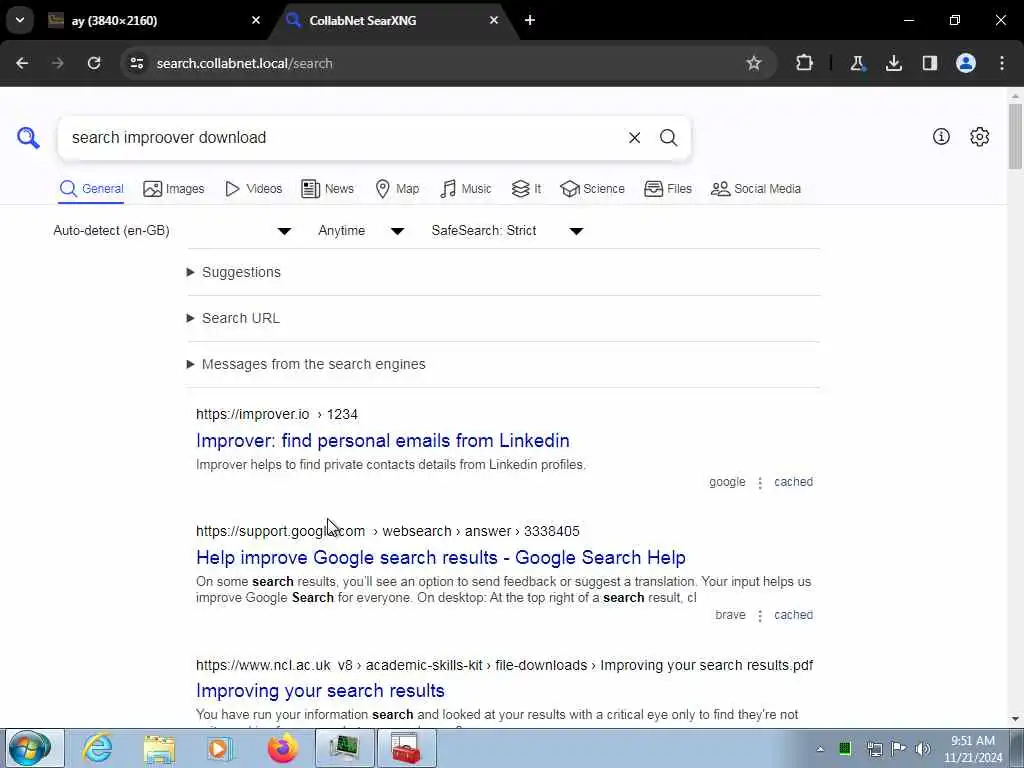Toggle browser side panel icon
This screenshot has height=768, width=1024.
(929, 63)
